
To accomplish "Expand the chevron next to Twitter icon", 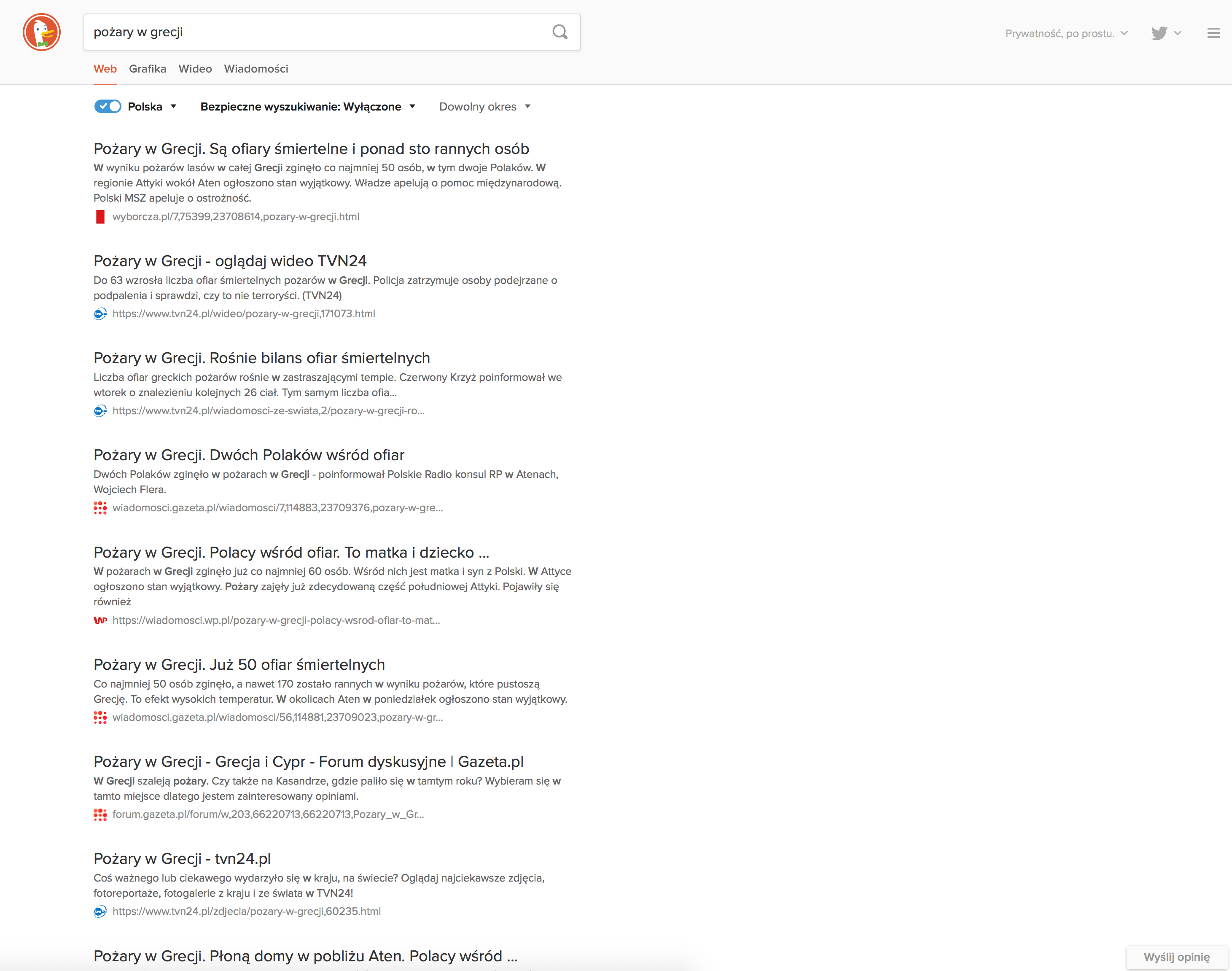I will pos(1178,33).
